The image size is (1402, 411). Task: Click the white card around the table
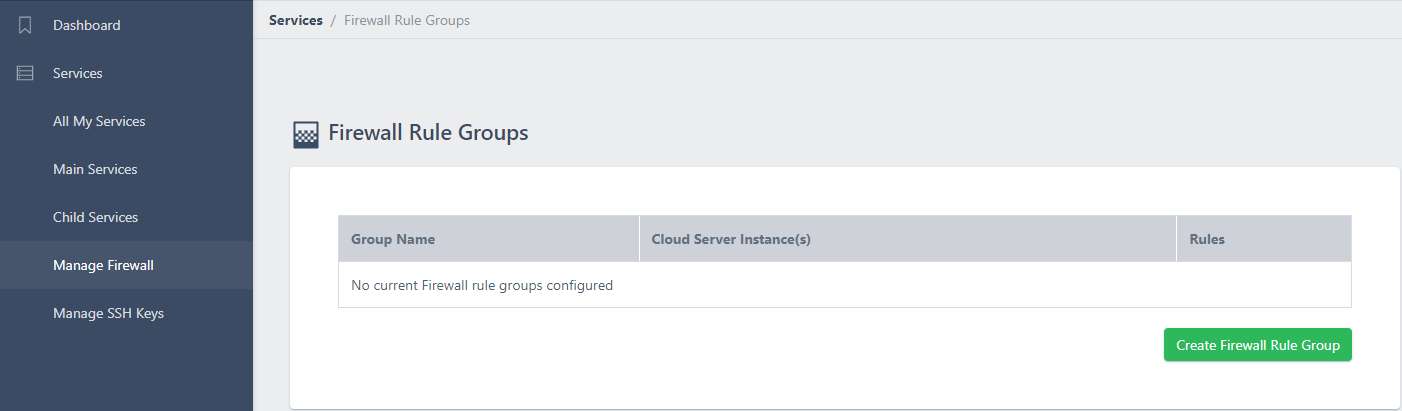[845, 288]
